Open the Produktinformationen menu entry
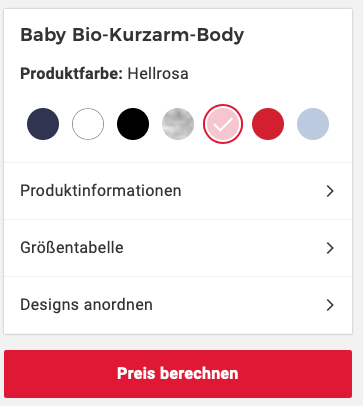This screenshot has height=406, width=363. coord(178,191)
